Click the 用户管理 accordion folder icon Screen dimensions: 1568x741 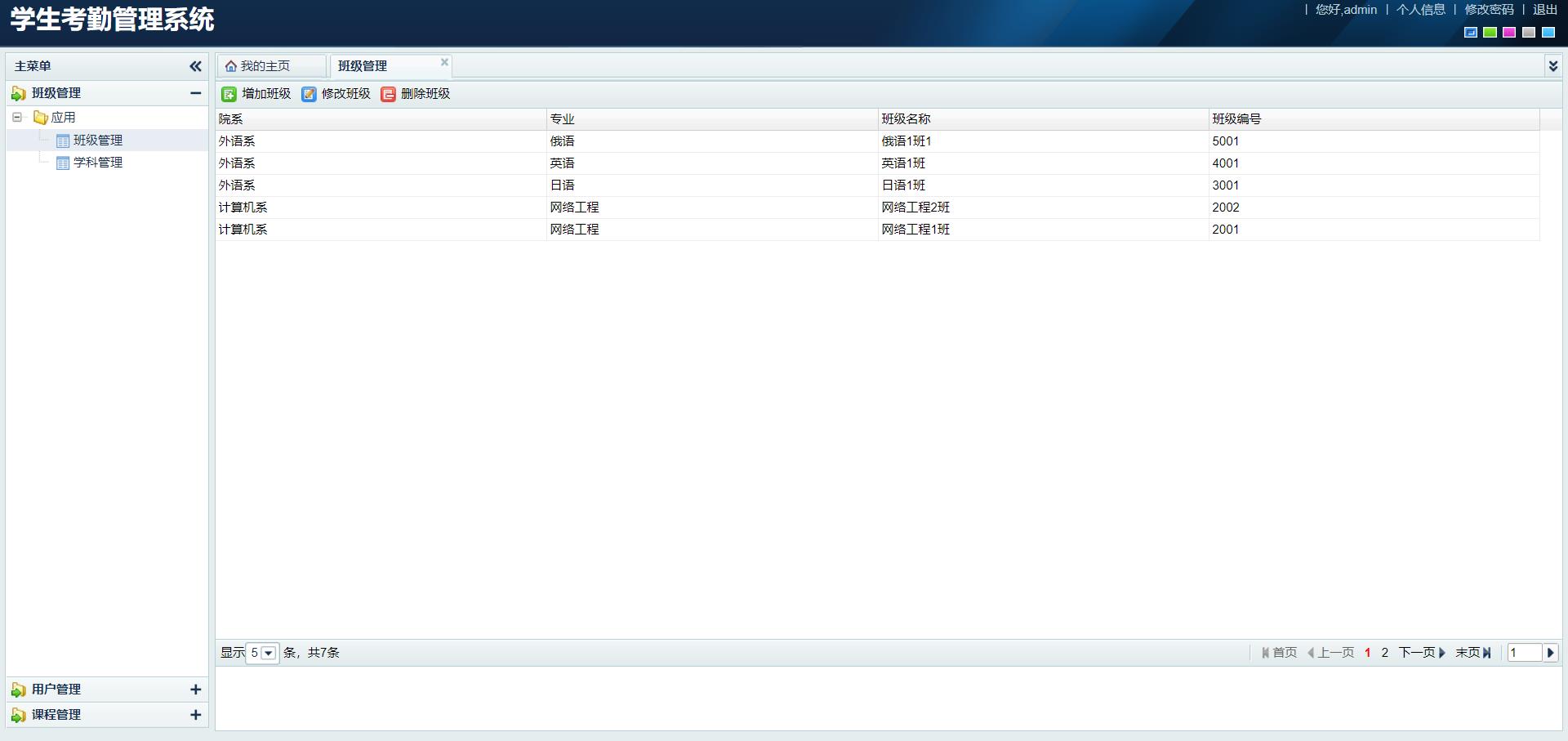point(18,690)
